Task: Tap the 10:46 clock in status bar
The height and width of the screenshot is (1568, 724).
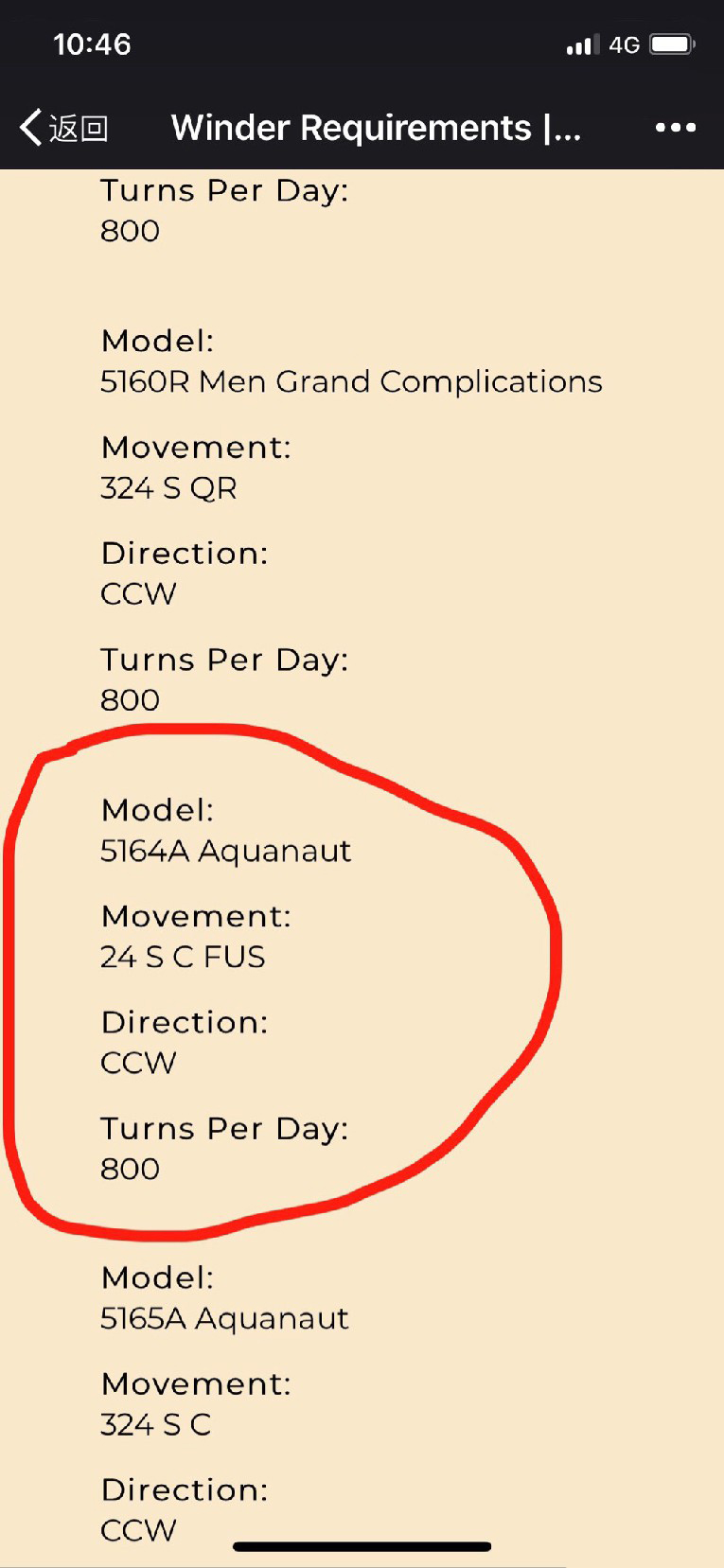Action: (x=92, y=44)
